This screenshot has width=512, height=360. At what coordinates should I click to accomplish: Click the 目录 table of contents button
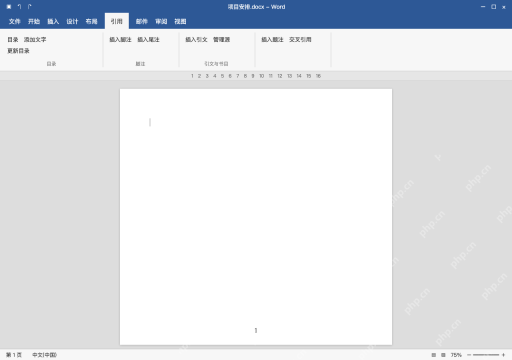[x=13, y=40]
